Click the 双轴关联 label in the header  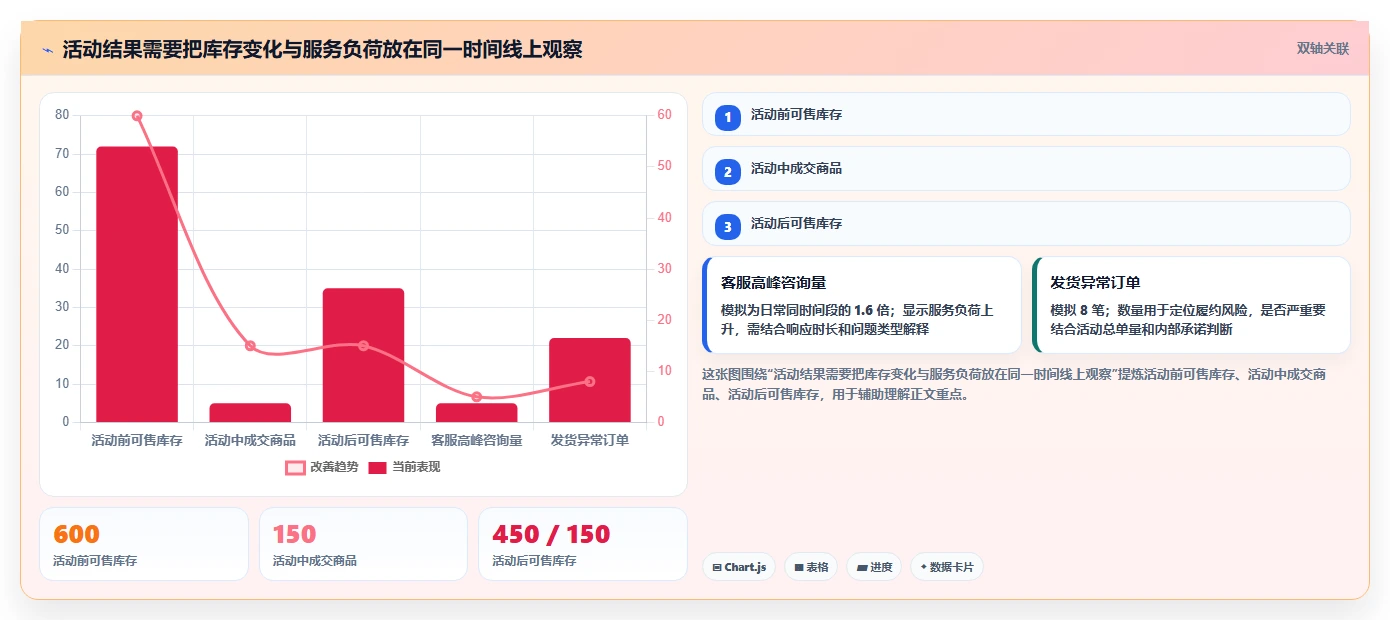1323,49
